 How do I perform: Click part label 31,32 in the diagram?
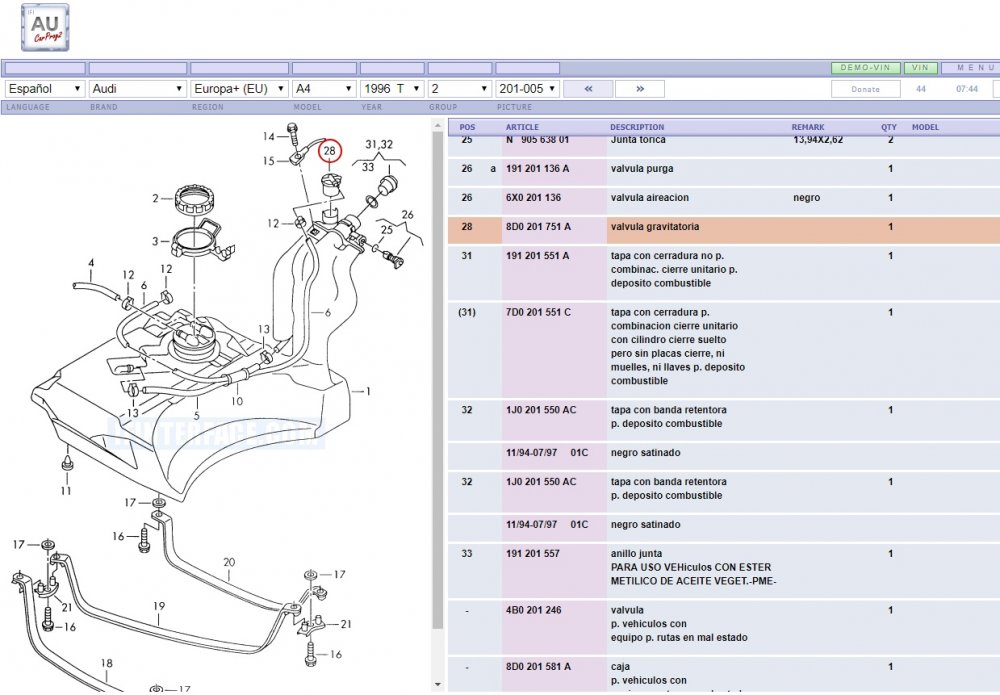point(379,145)
